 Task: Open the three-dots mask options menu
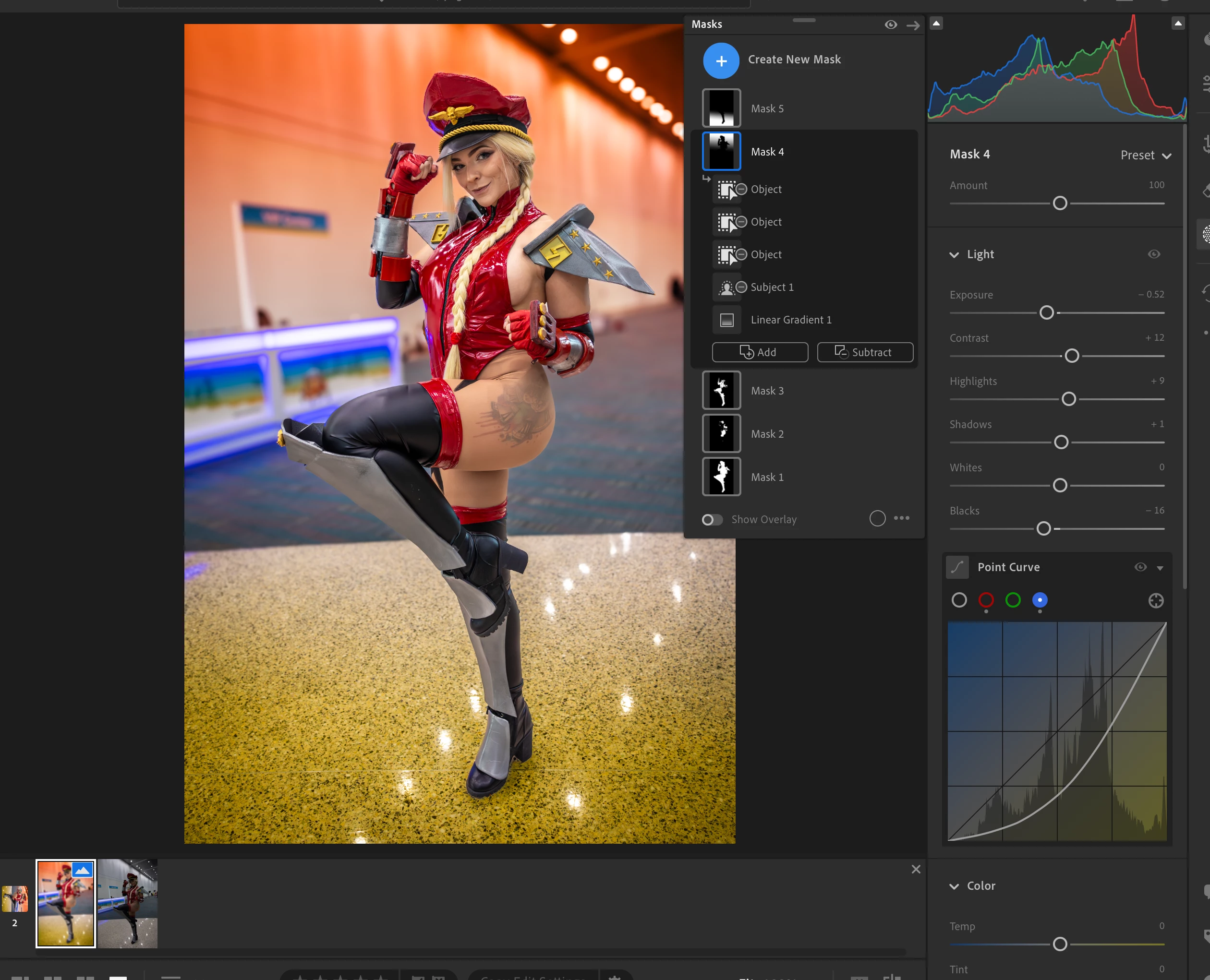(902, 518)
